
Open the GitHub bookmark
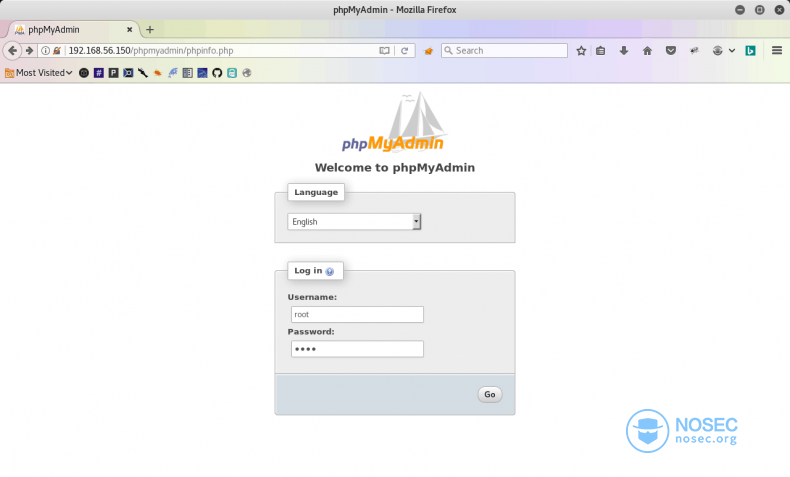pyautogui.click(x=217, y=73)
